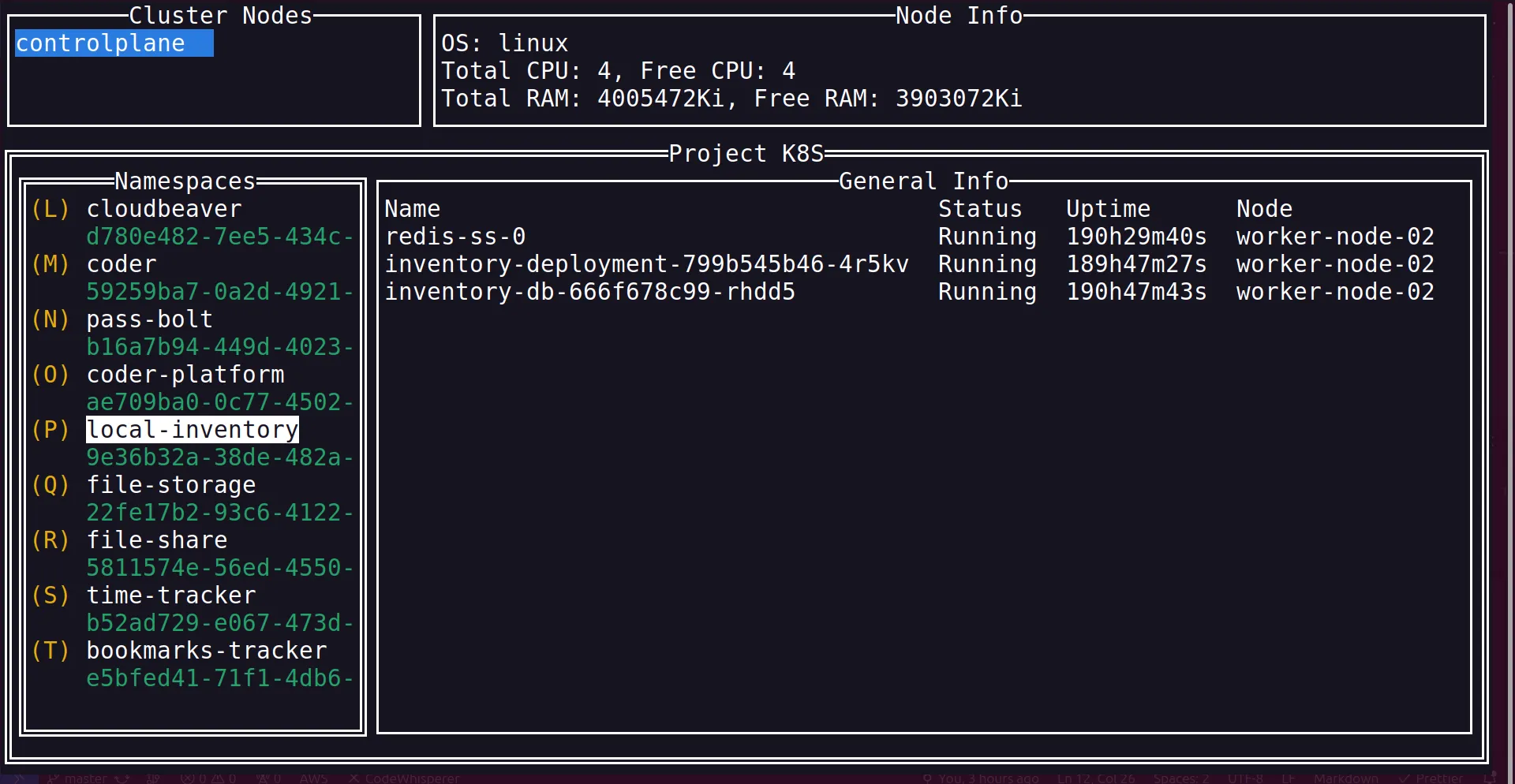Select the coder-platform namespace
The width and height of the screenshot is (1515, 784).
[185, 375]
